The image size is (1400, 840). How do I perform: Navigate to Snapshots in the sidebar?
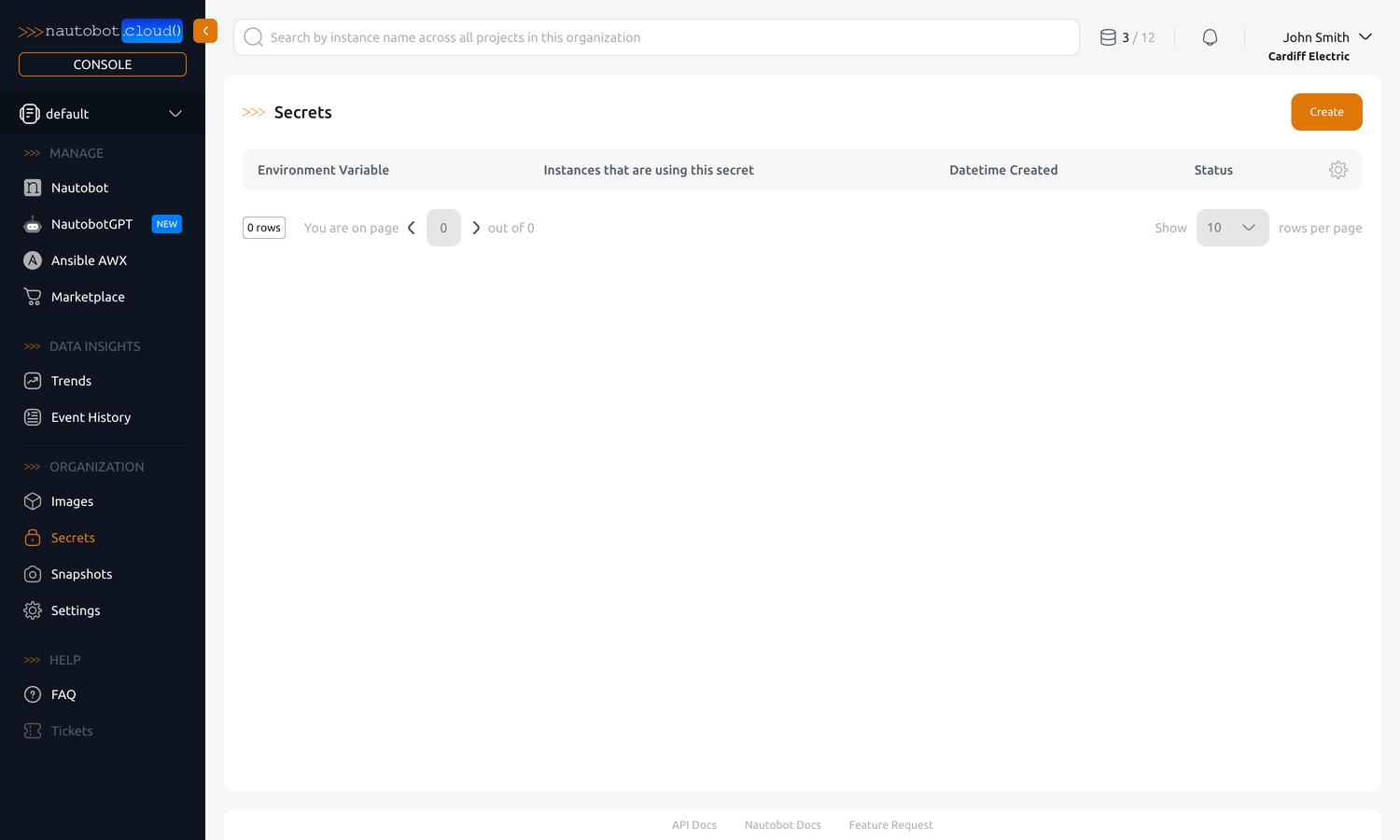coord(81,574)
